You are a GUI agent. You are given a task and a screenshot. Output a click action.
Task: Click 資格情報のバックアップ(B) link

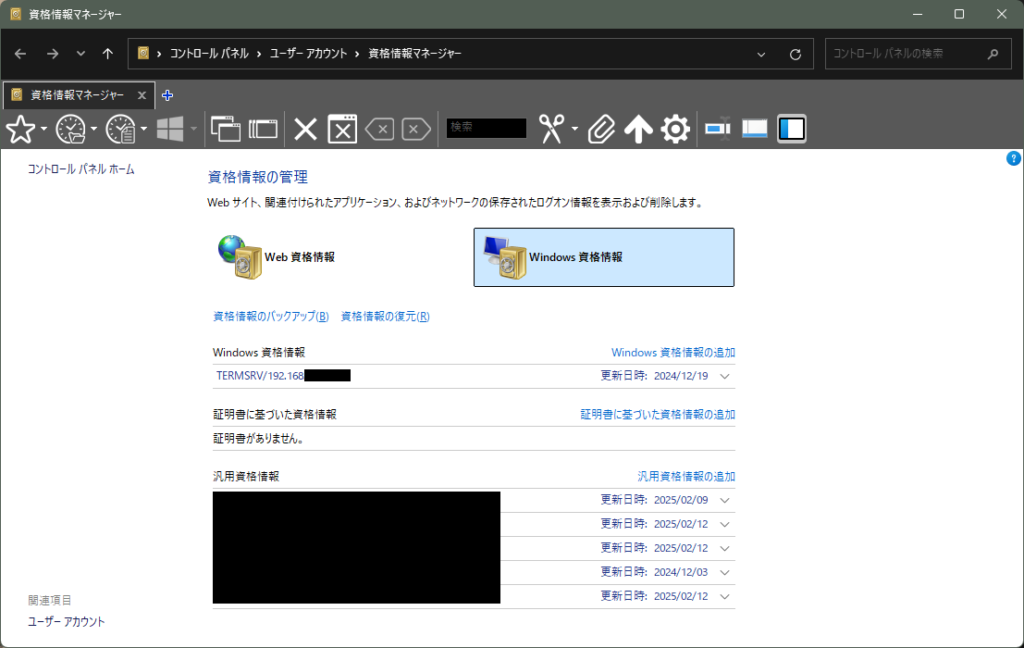click(x=271, y=316)
